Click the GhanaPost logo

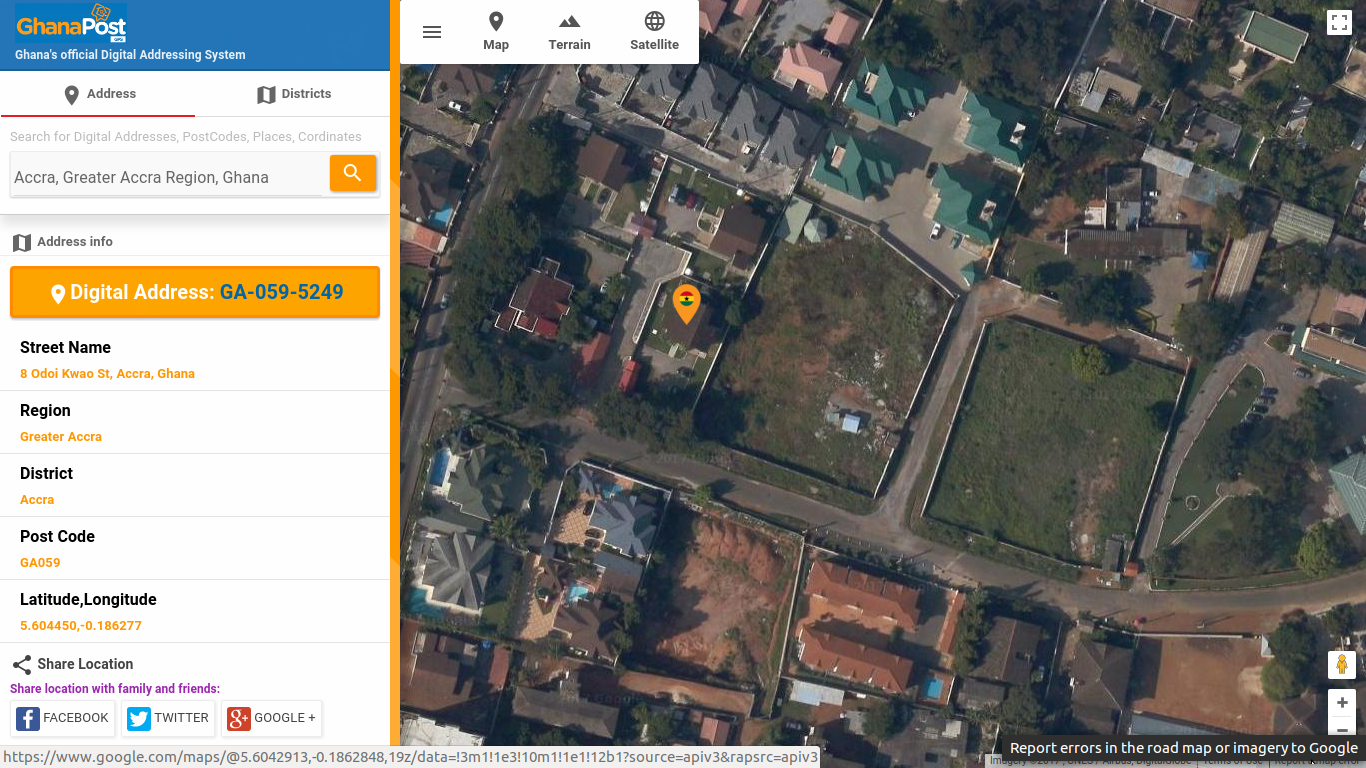[71, 24]
